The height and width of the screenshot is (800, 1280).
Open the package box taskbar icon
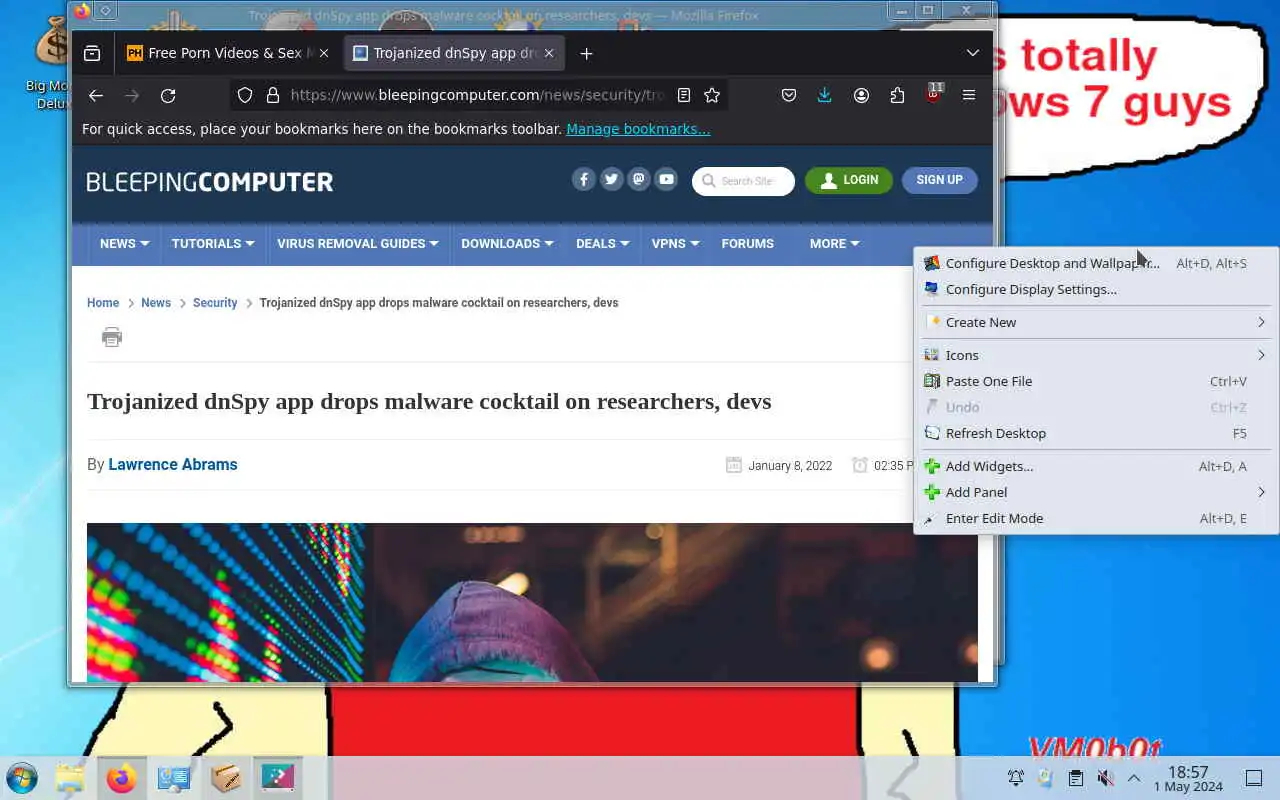pos(225,778)
